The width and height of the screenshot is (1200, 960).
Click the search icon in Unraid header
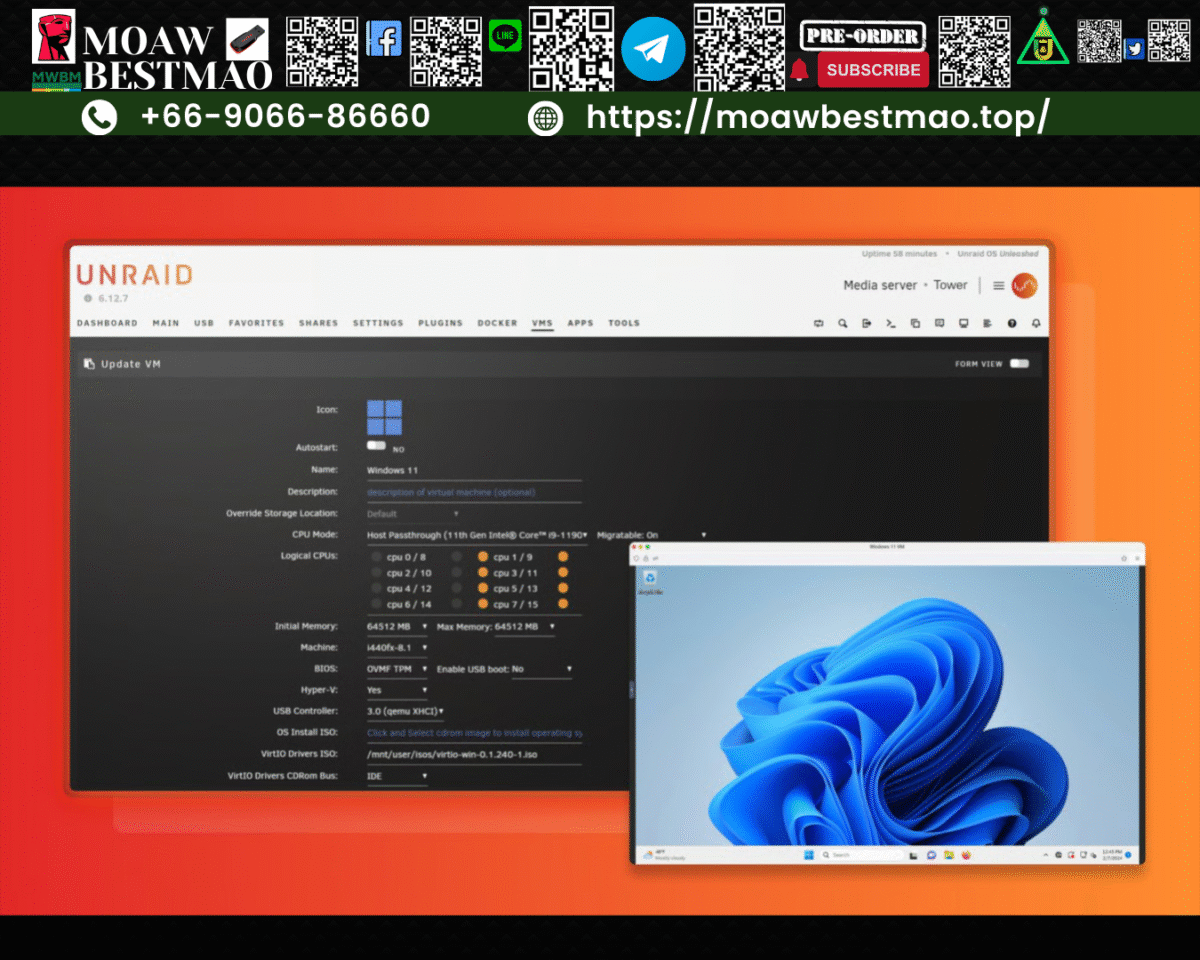[843, 323]
